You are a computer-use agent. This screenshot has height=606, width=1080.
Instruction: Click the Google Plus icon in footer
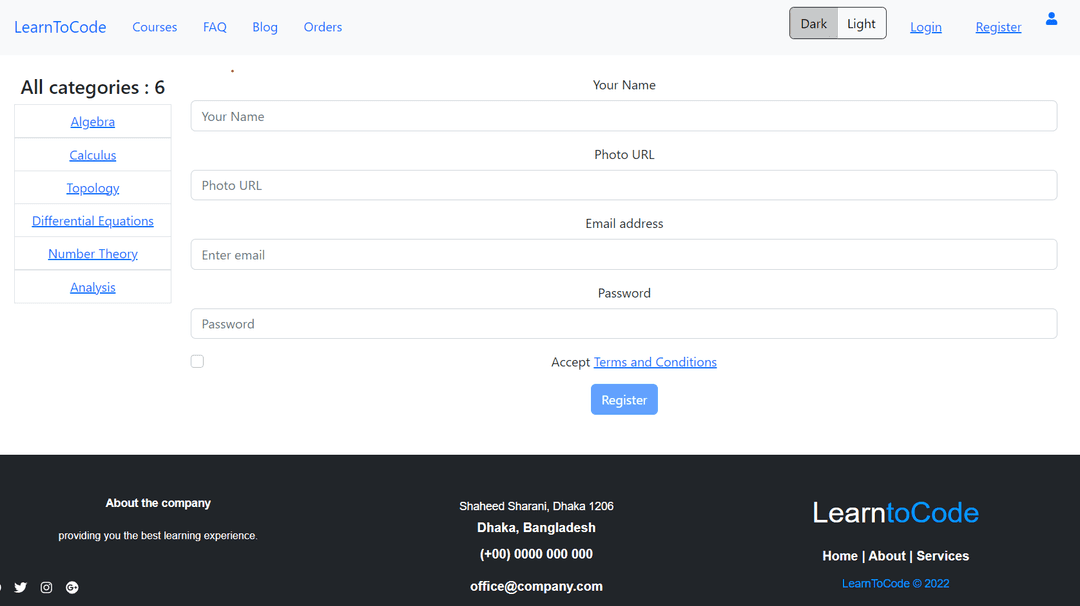point(71,587)
